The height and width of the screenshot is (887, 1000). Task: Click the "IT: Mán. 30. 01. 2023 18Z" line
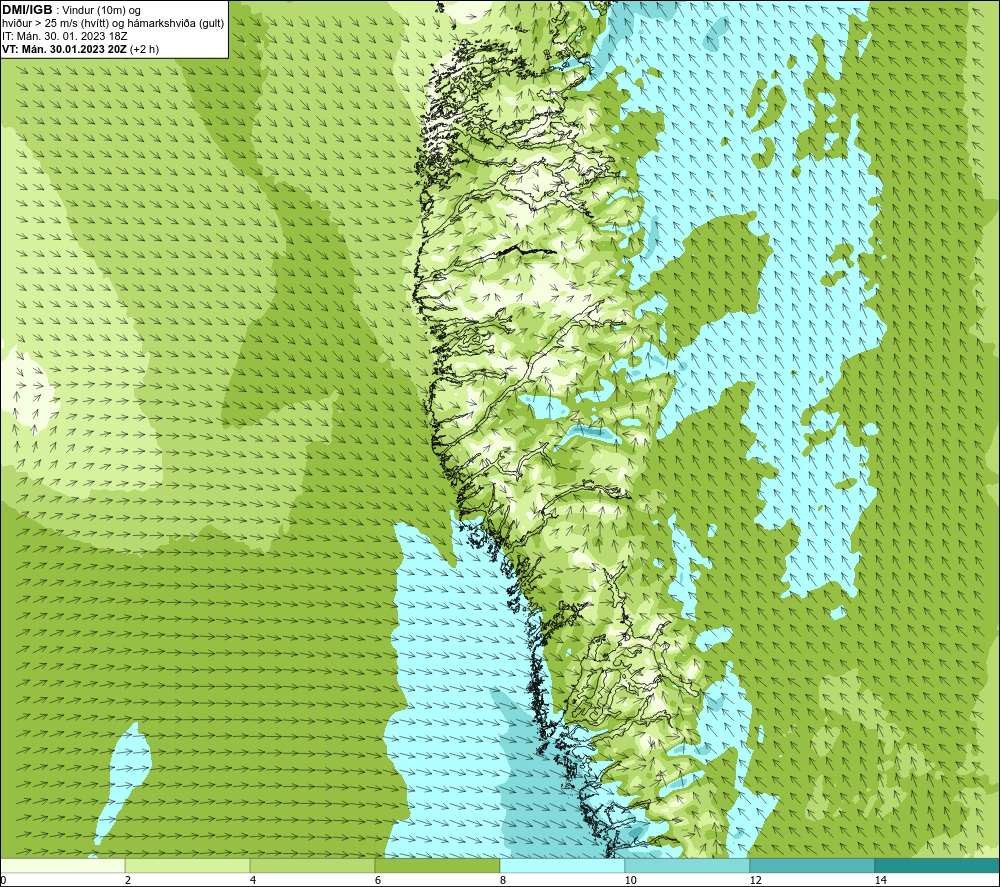point(64,36)
